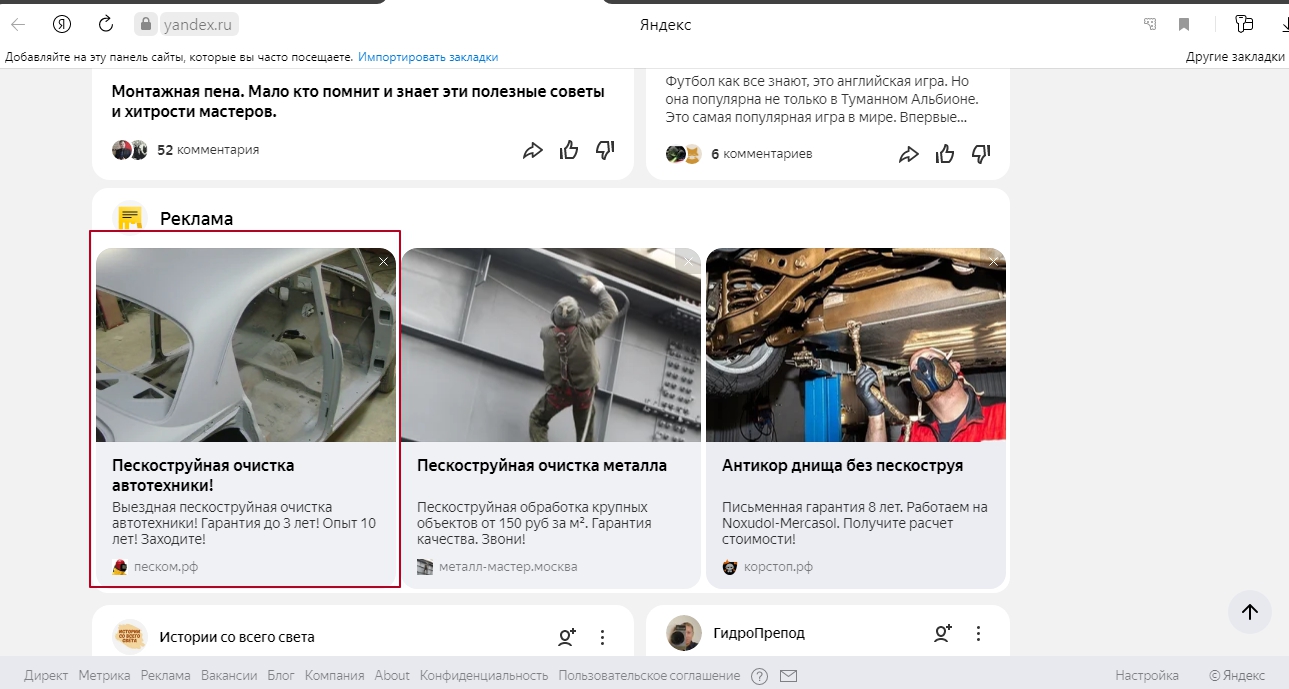The height and width of the screenshot is (689, 1289).
Task: Share the Монтажная пена article
Action: pyautogui.click(x=533, y=150)
